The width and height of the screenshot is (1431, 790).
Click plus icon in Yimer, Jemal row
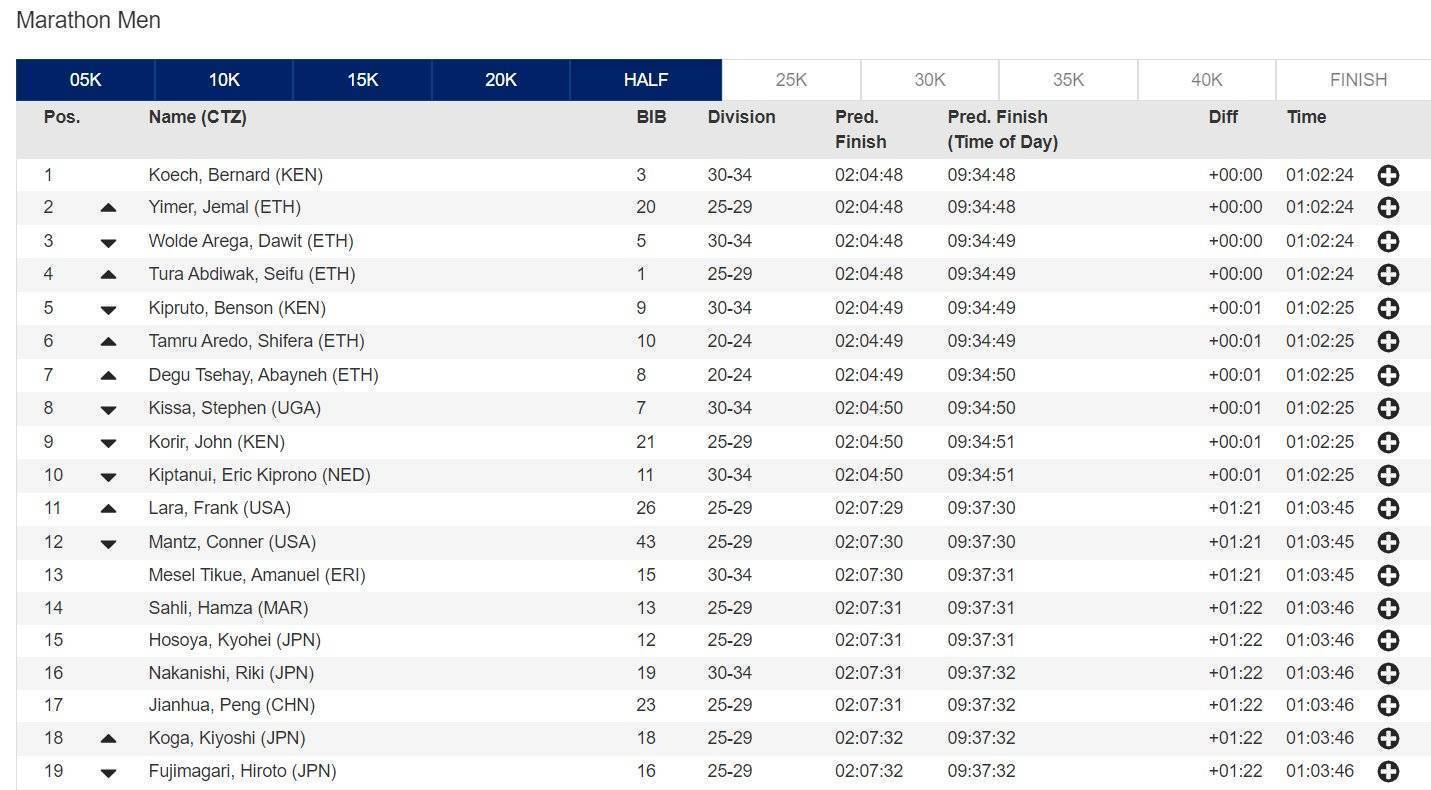pos(1388,208)
